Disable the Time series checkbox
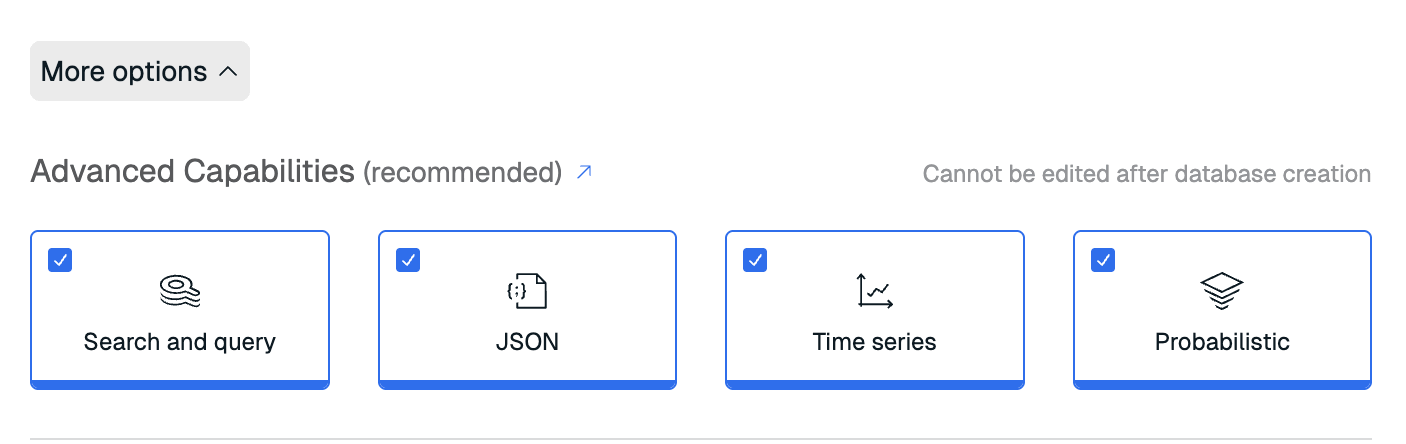This screenshot has height=444, width=1406. pyautogui.click(x=755, y=260)
